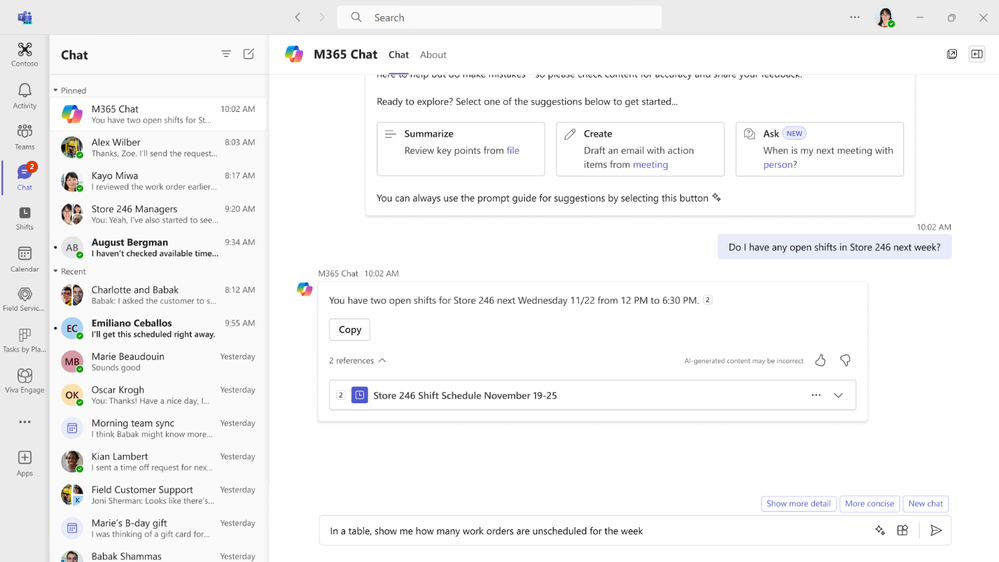Click the Search box
Viewport: 999px width, 562px height.
pyautogui.click(x=500, y=17)
